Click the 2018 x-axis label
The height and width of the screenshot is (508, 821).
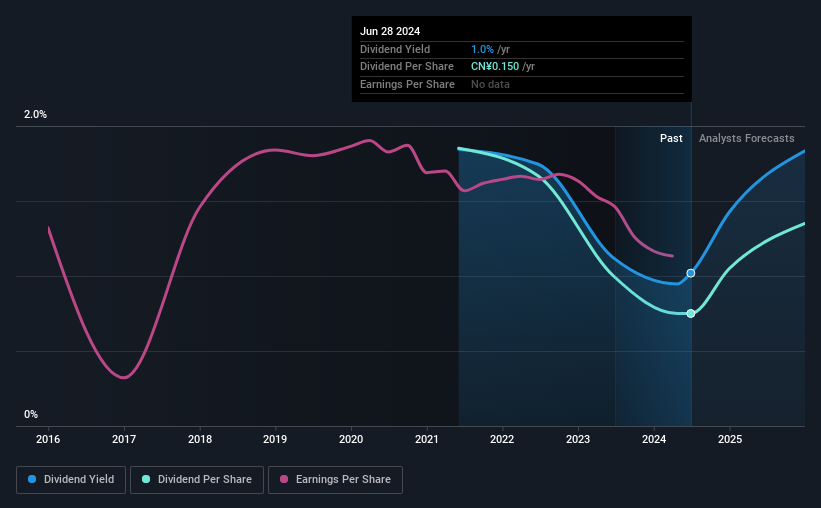pyautogui.click(x=200, y=439)
